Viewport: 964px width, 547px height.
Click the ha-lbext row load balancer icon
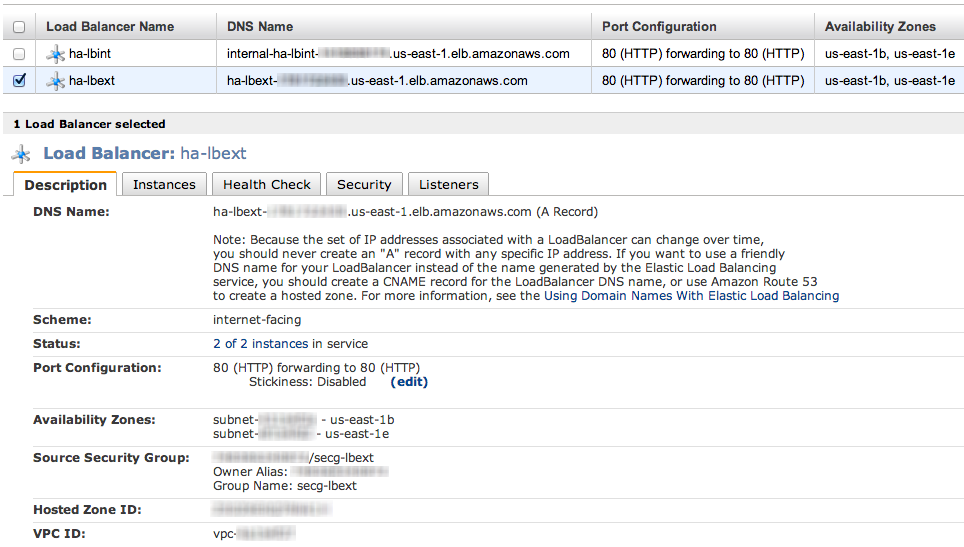pyautogui.click(x=55, y=81)
